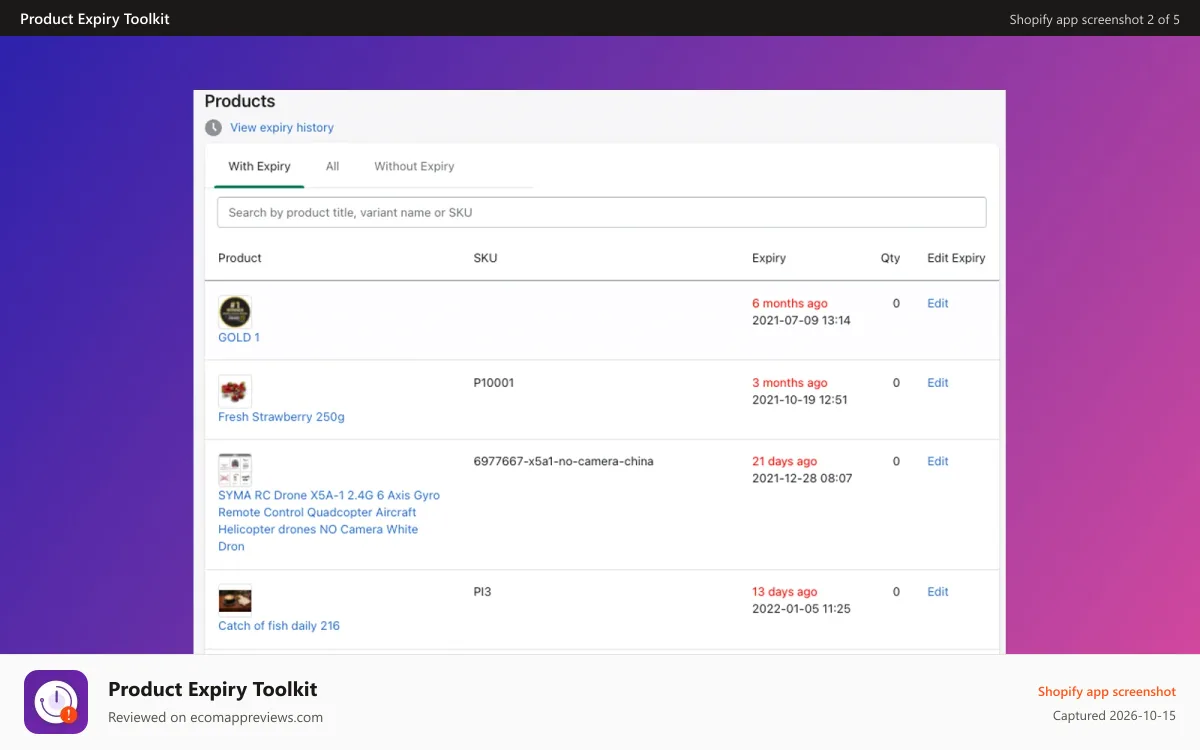
Task: Click the footer Product Expiry Toolkit title
Action: [213, 689]
